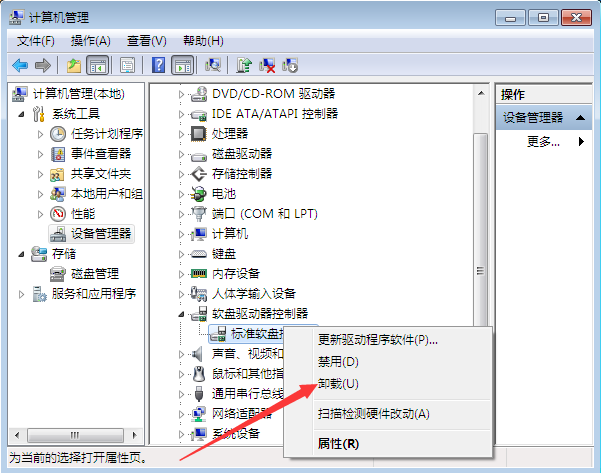
Task: Click the device list scroll up arrow
Action: (481, 93)
